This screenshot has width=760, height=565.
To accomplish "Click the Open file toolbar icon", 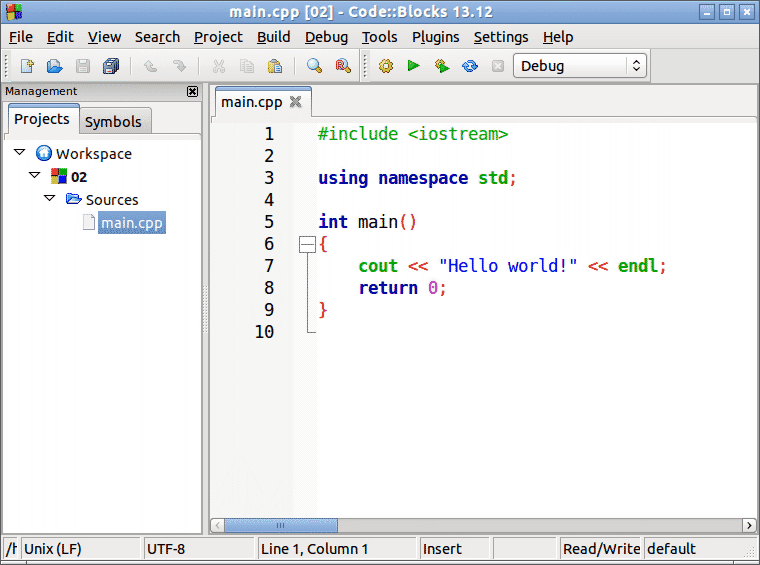I will point(55,66).
